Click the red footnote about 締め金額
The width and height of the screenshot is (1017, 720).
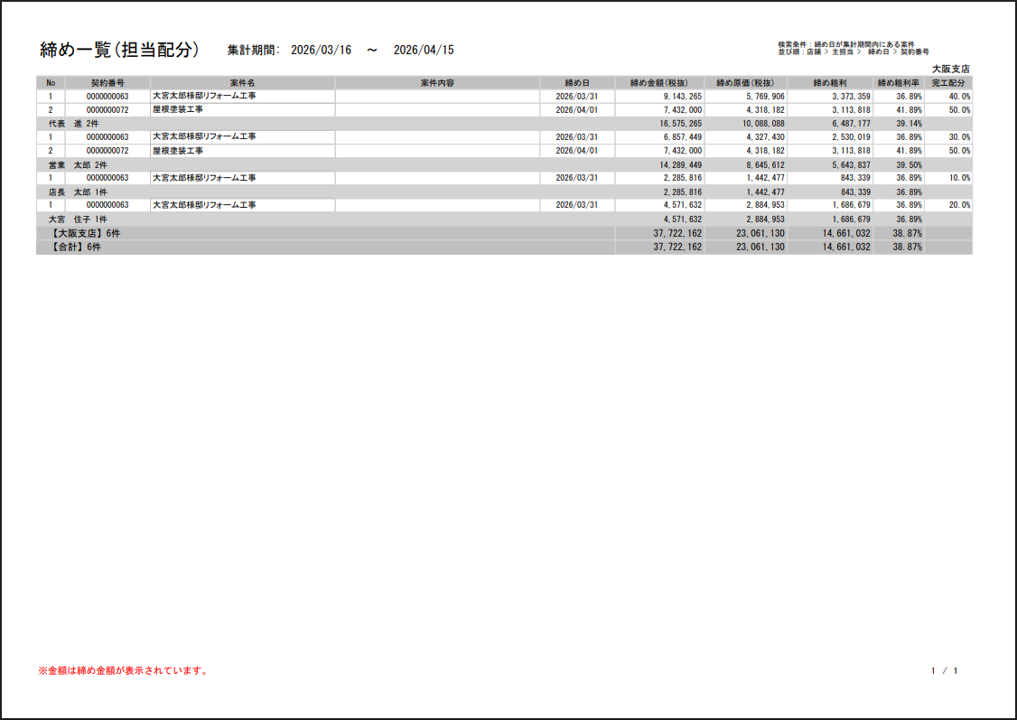tap(123, 671)
